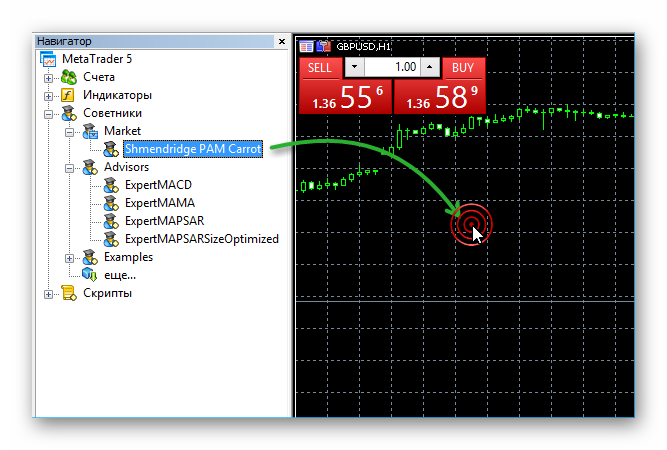Select the MetaTrader 5 root label
Image resolution: width=667 pixels, height=450 pixels.
click(x=97, y=59)
